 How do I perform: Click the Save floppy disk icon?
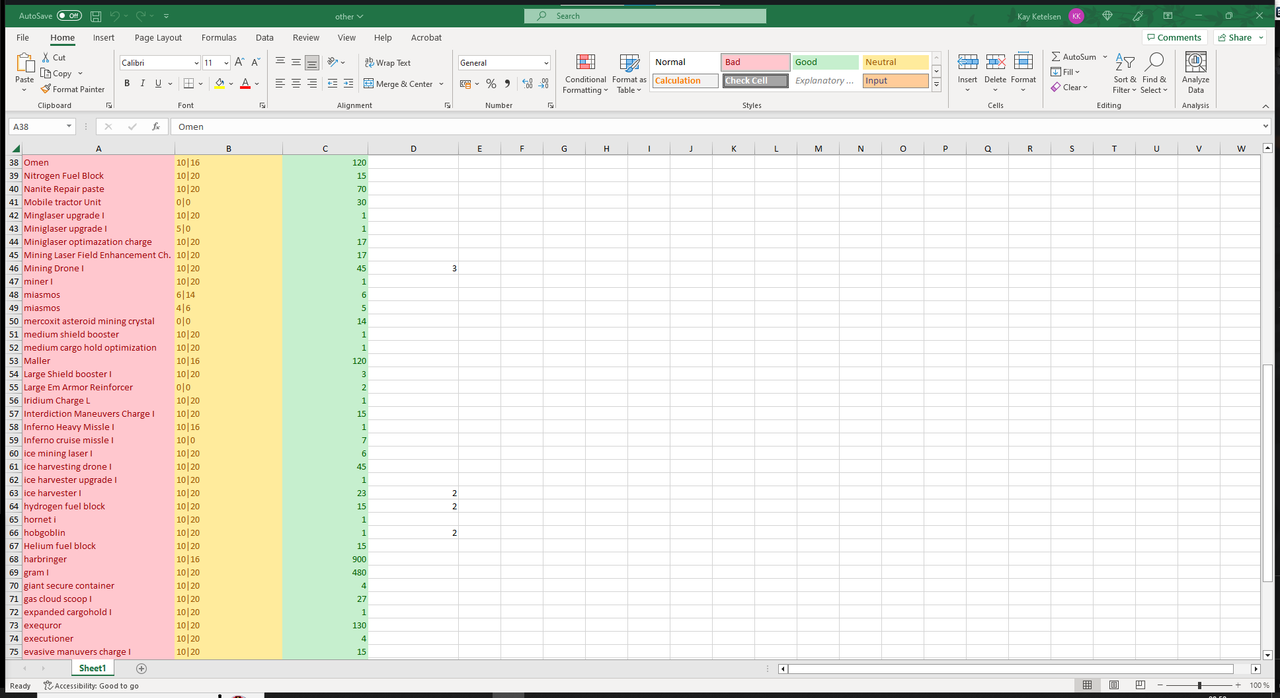click(x=95, y=16)
